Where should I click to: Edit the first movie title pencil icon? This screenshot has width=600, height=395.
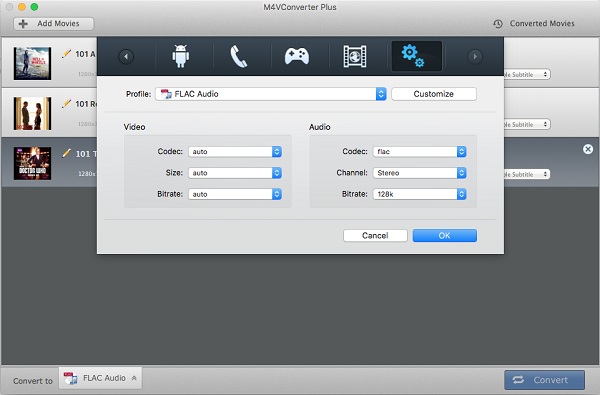click(x=66, y=54)
